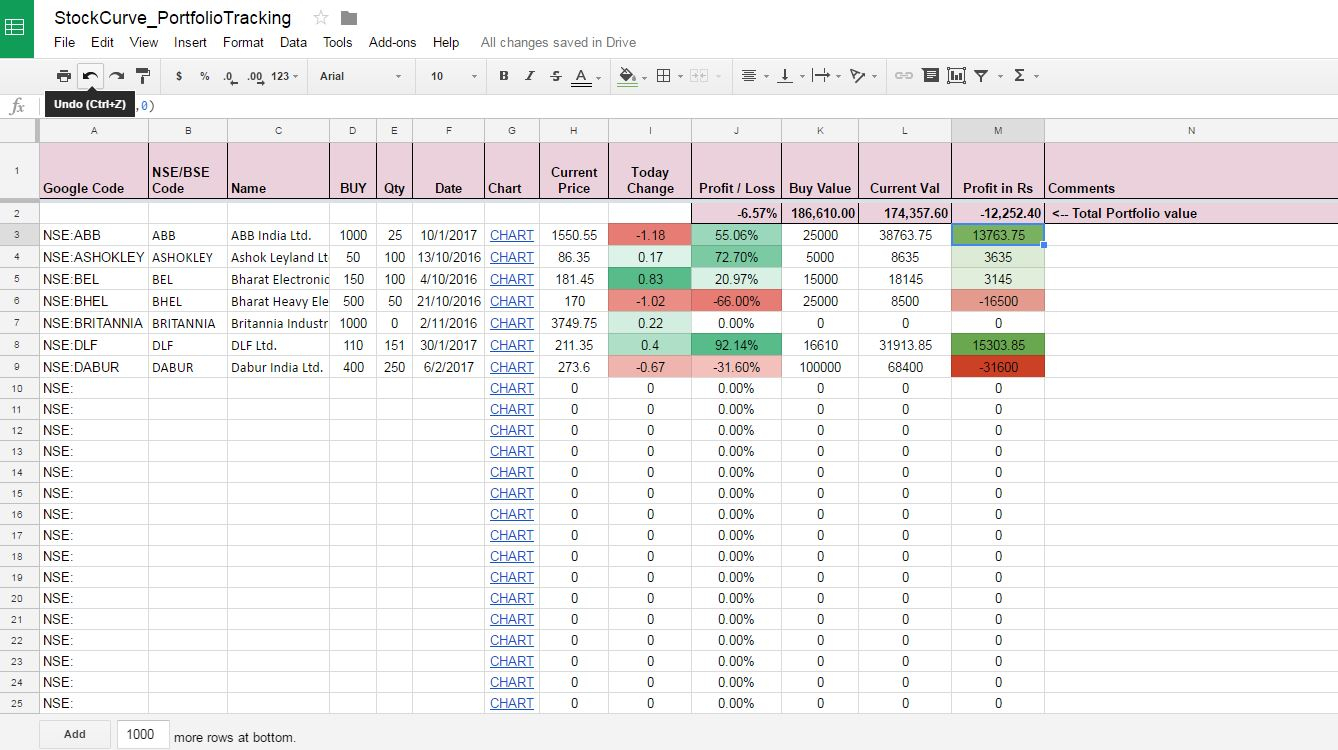Click the CHART link for NSE:DLF
Screen dimensions: 1338x750
[x=511, y=345]
